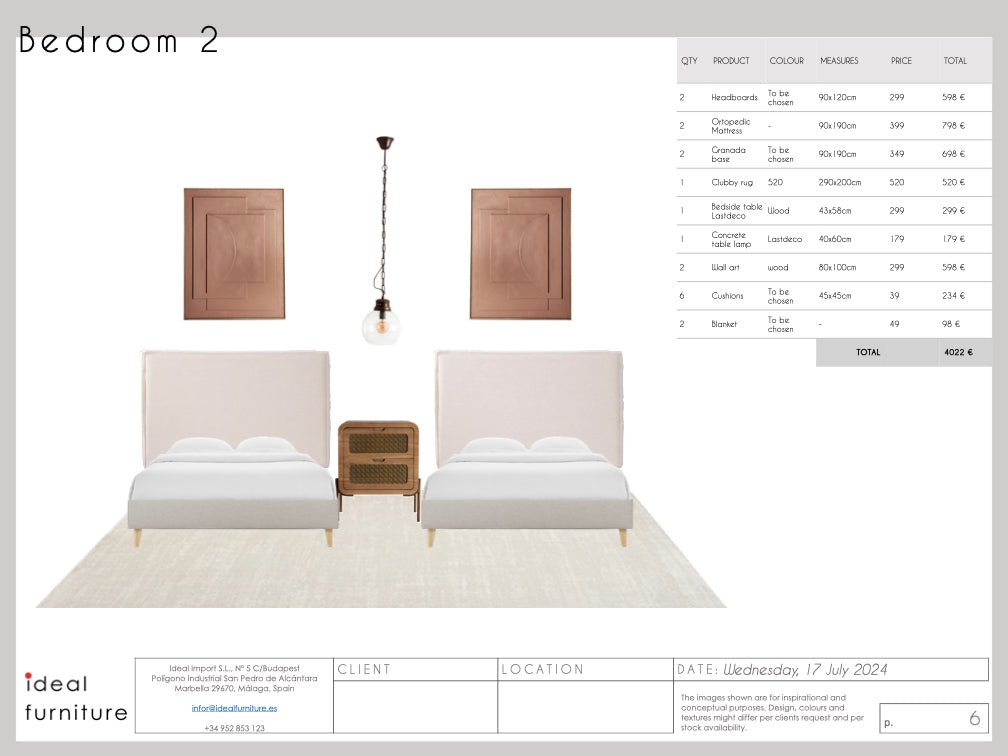Click the '234 €' Cushions total
This screenshot has height=756, width=1008.
point(953,296)
